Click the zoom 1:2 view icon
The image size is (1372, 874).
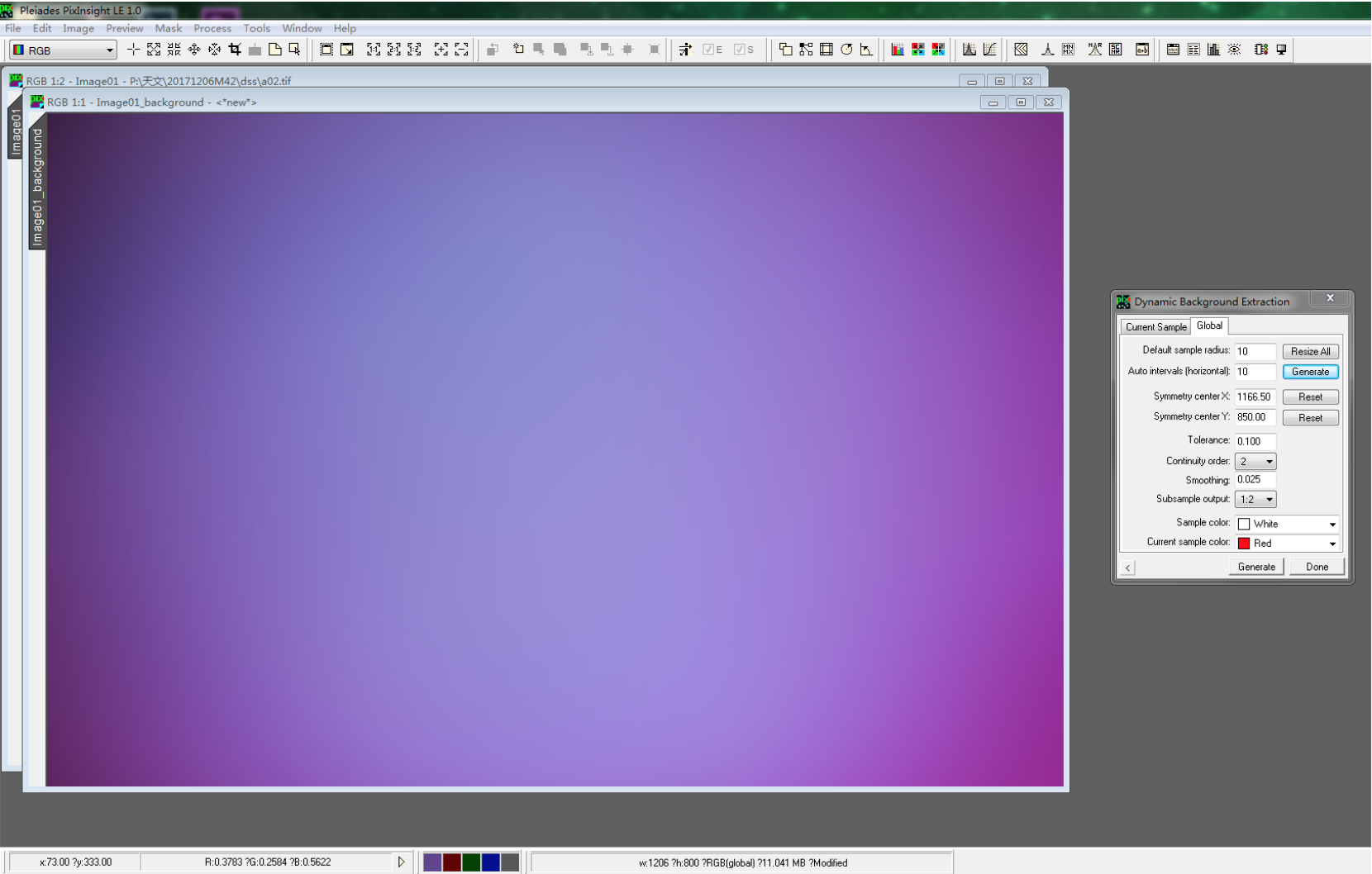click(414, 50)
